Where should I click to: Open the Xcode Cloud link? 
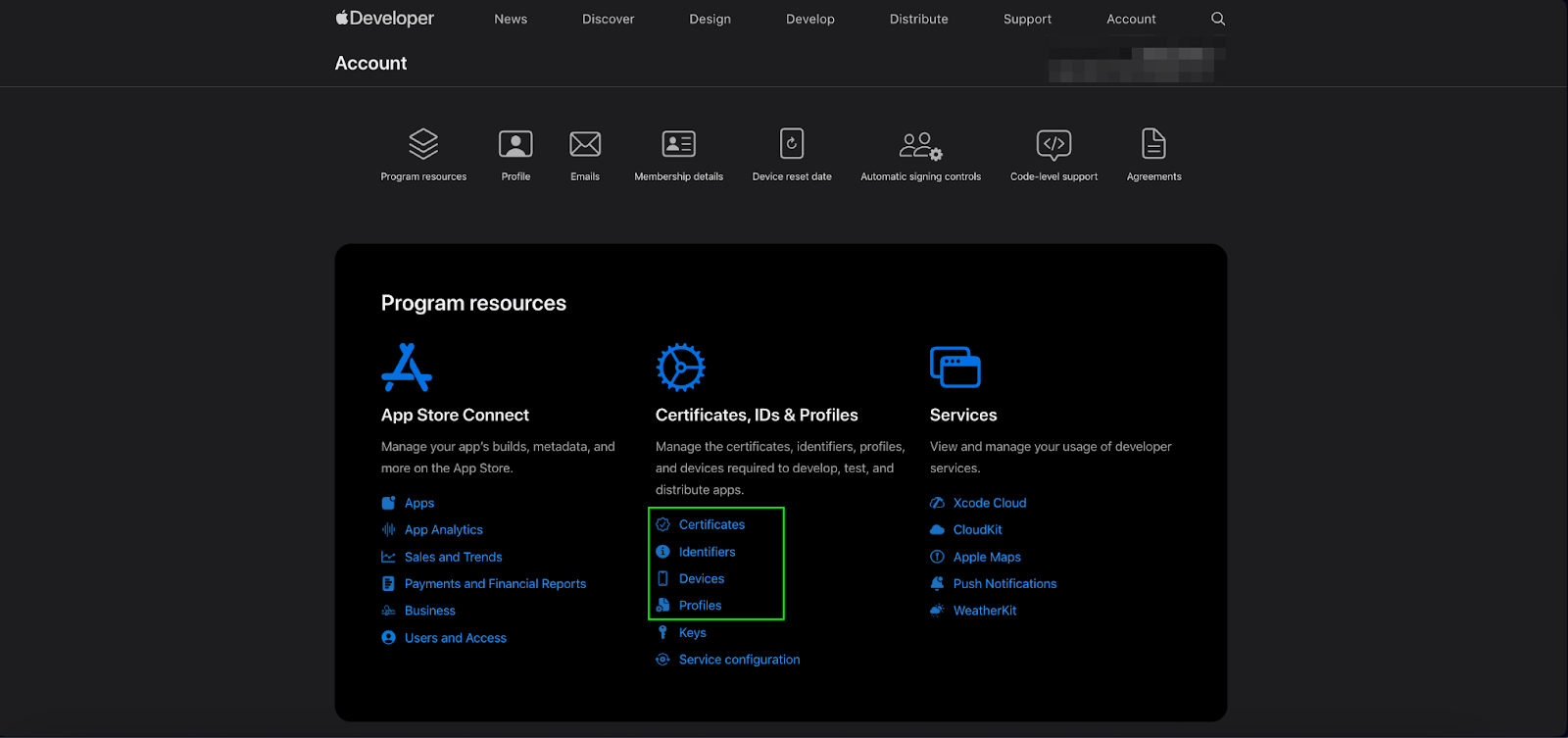pos(990,503)
